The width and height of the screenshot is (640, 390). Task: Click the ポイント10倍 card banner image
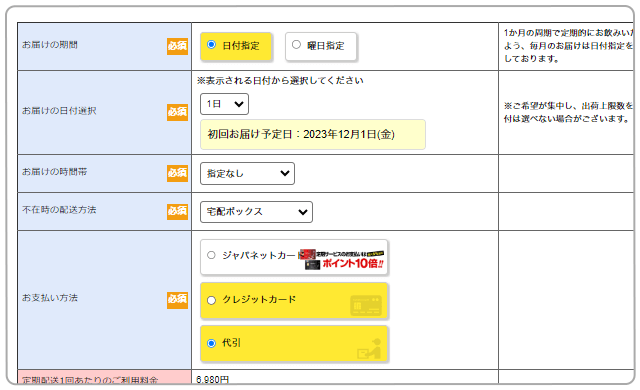coord(342,259)
